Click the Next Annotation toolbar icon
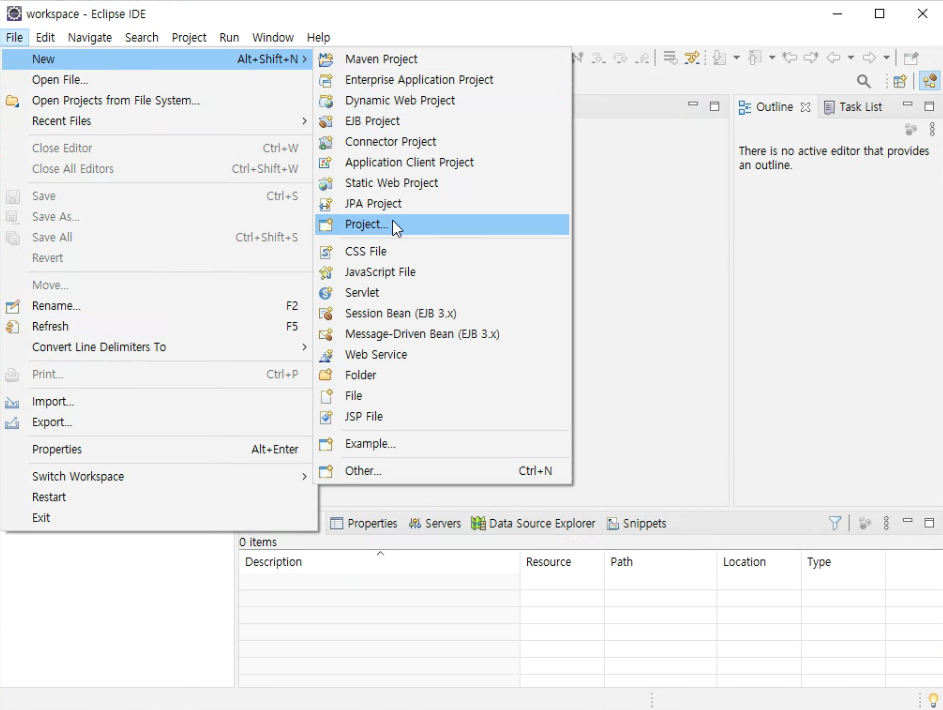This screenshot has height=710, width=943. pos(719,58)
